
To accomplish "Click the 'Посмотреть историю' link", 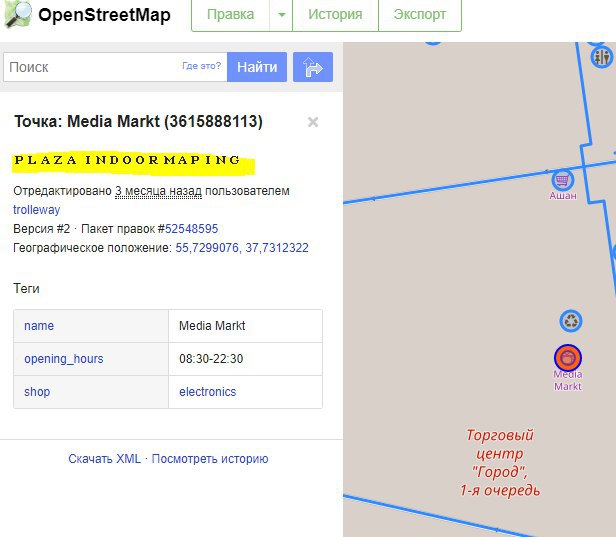I will (210, 459).
